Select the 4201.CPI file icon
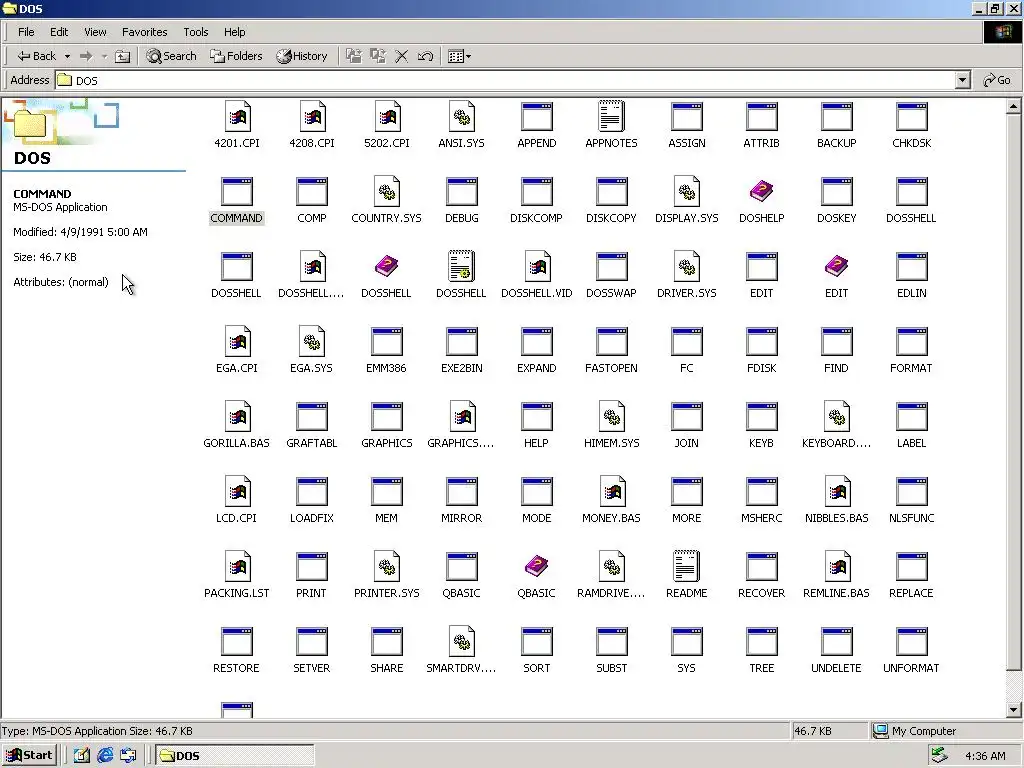This screenshot has width=1024, height=768. click(x=237, y=117)
